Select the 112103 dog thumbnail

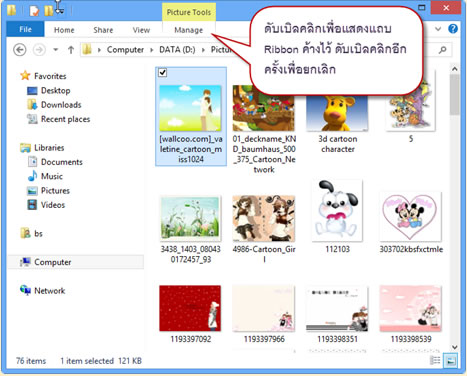point(337,210)
